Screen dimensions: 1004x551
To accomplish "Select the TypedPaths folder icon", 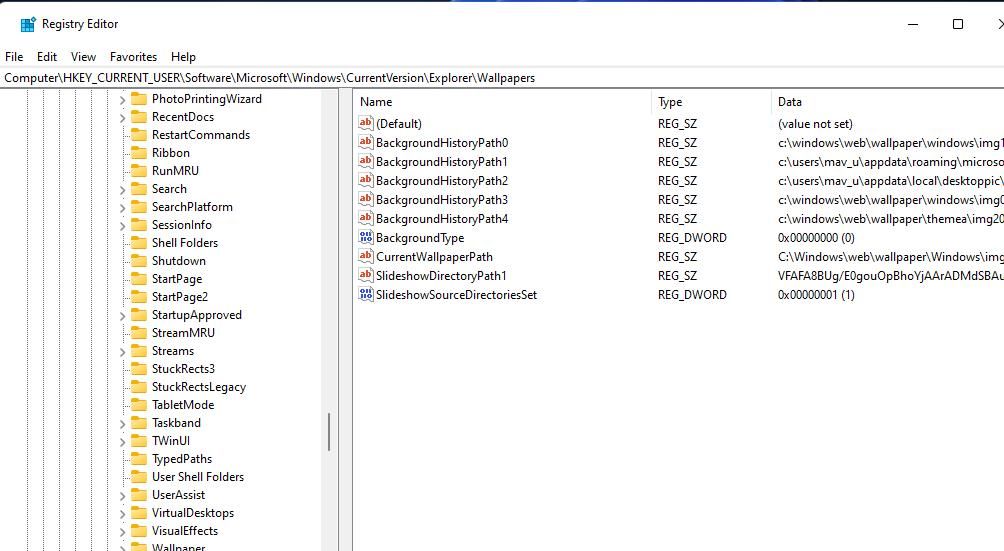I will 139,459.
